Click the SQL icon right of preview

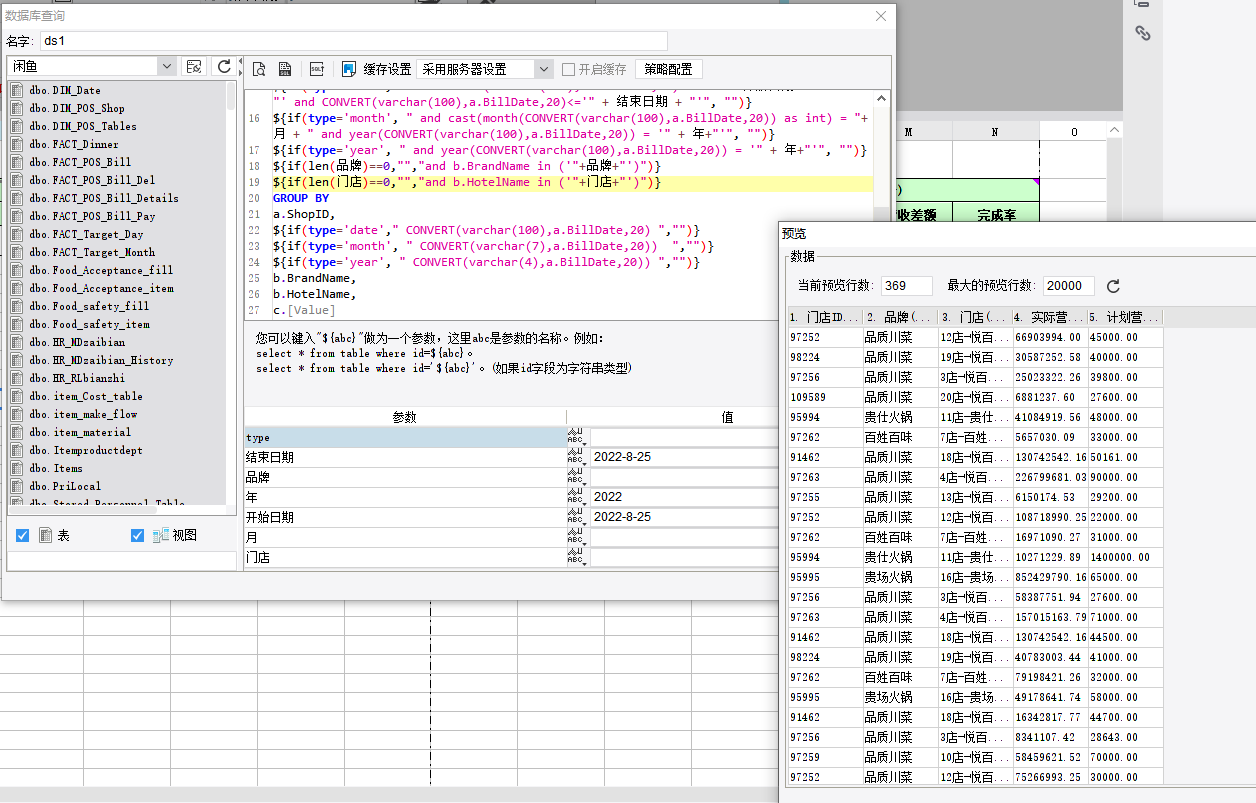pos(285,69)
